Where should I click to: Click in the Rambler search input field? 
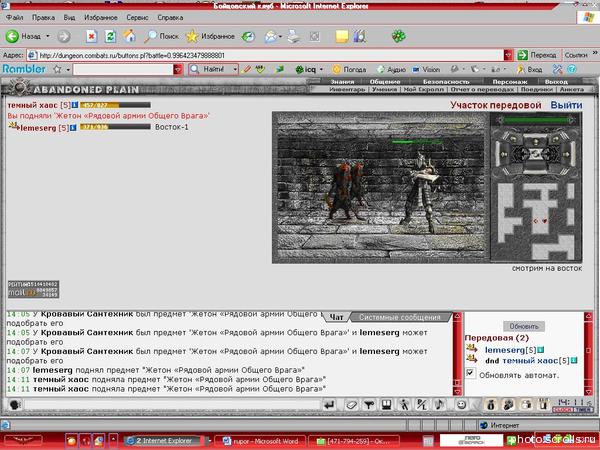coord(123,69)
